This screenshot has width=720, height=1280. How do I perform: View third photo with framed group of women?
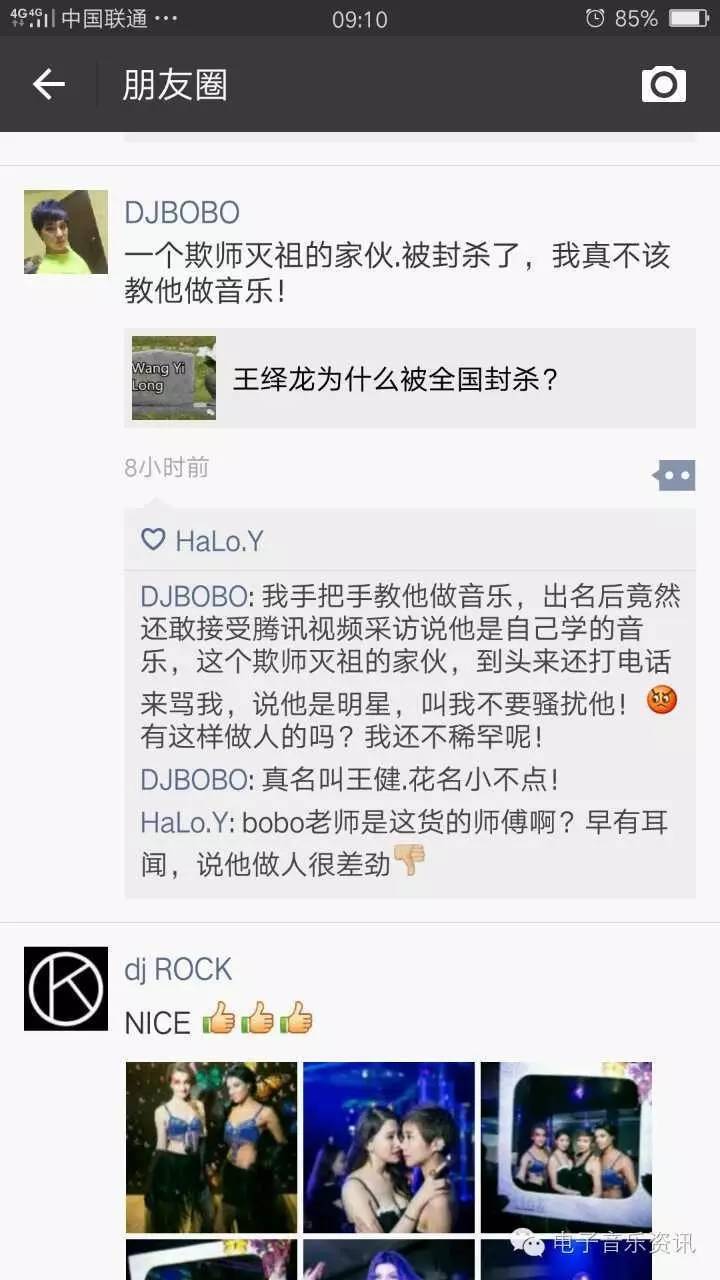(x=566, y=1147)
